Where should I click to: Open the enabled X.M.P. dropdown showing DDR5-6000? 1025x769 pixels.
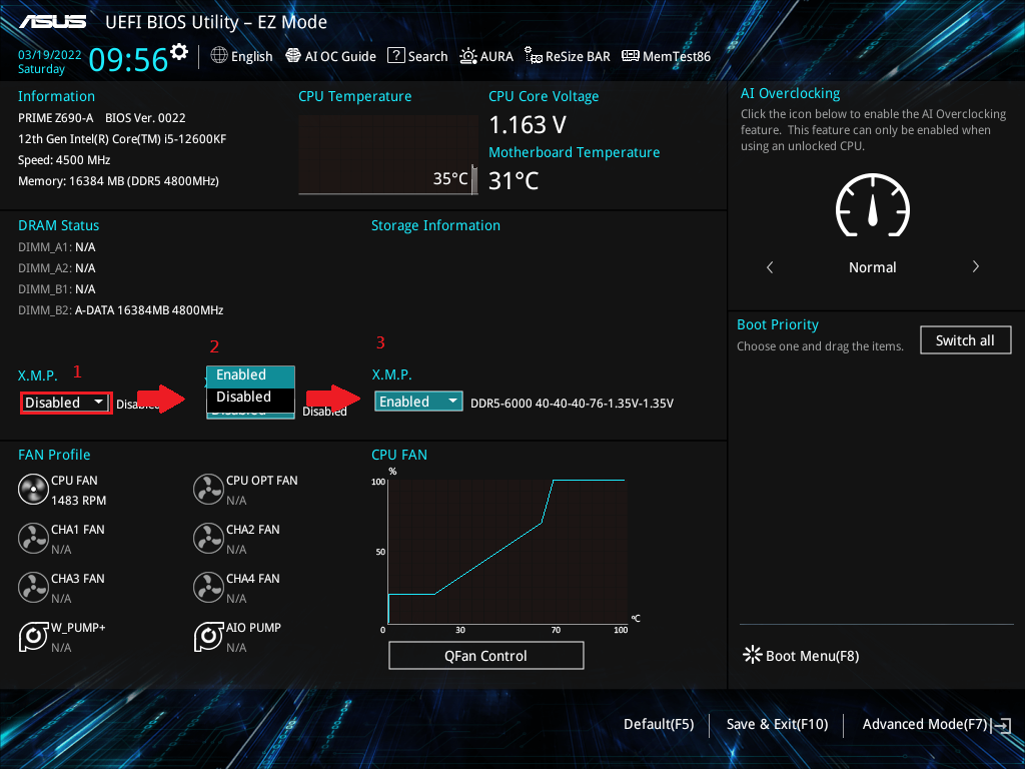click(418, 400)
